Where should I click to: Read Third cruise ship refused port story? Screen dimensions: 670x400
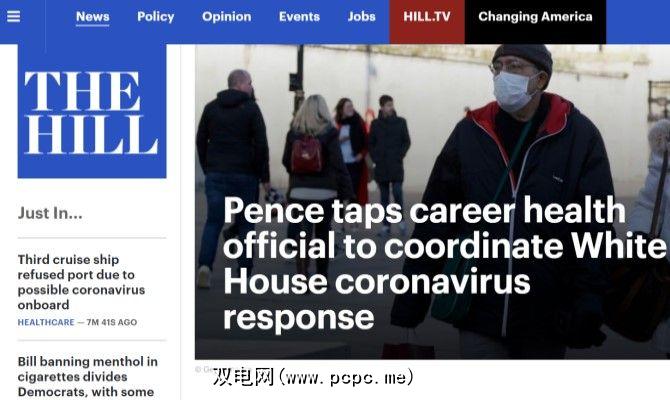(81, 282)
